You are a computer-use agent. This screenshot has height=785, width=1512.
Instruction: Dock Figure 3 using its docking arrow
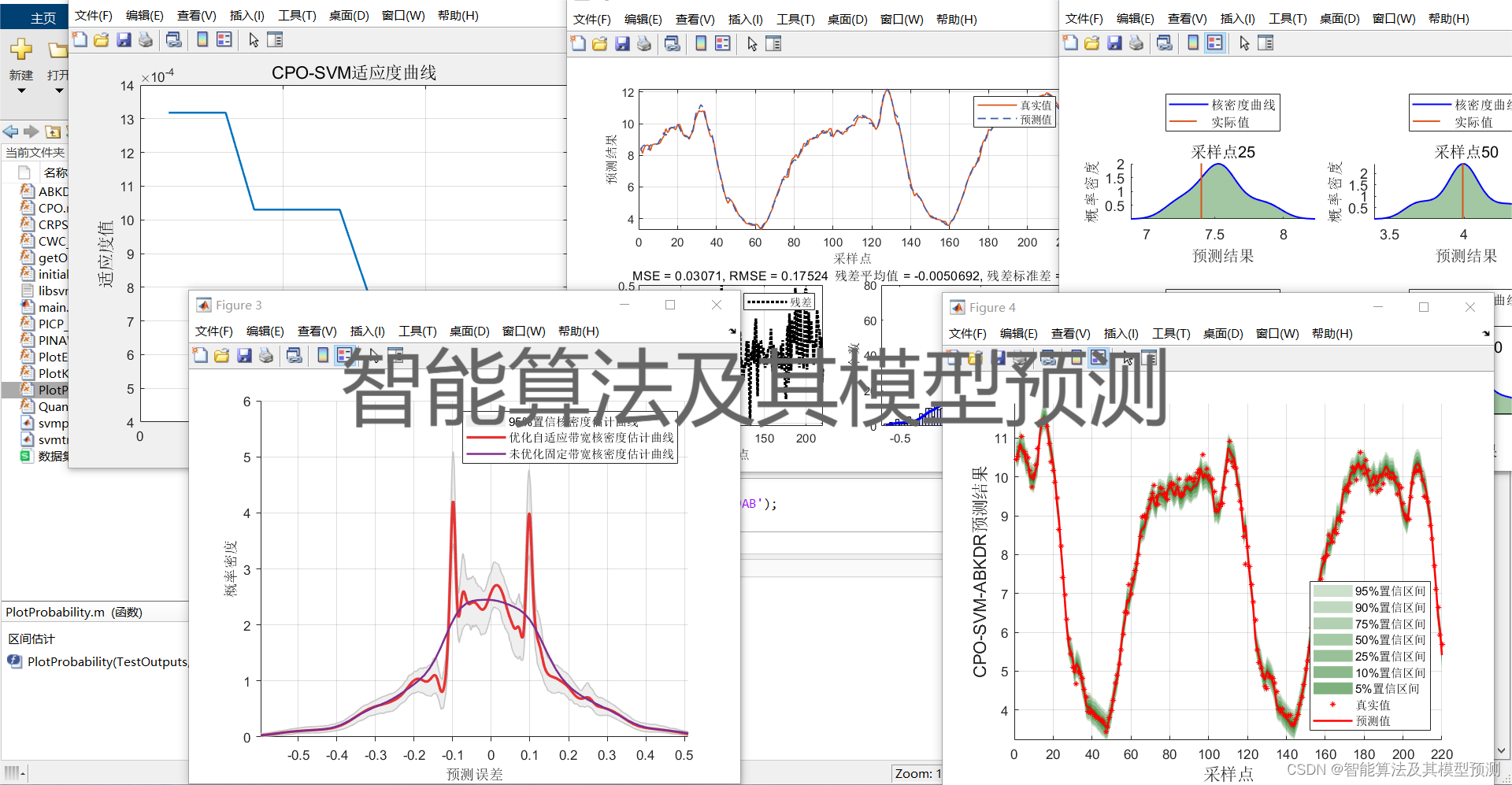(x=732, y=331)
